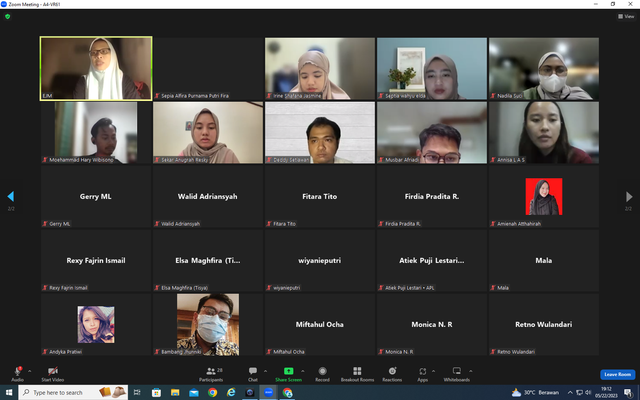
Task: Select the Gerry ML participant tile
Action: (96, 196)
